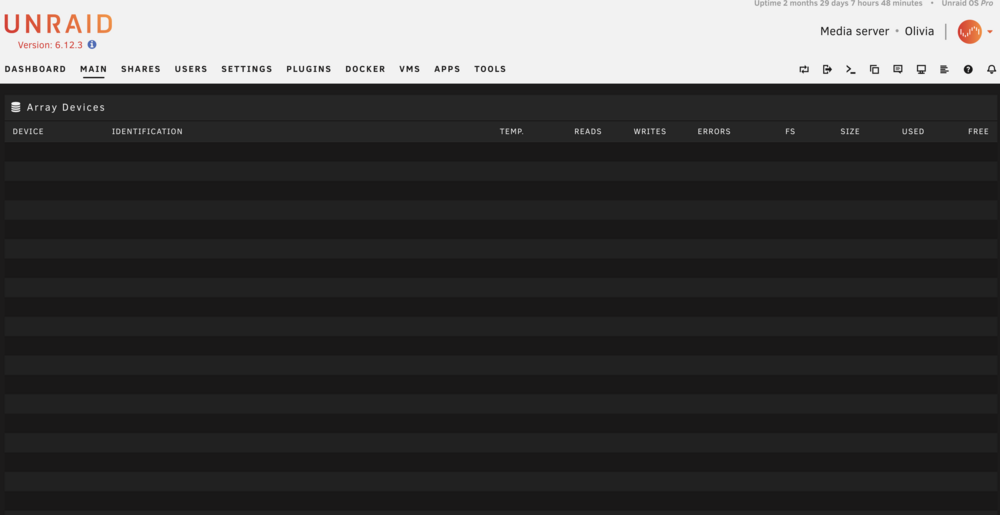Open the Shares tab
1000x515 pixels.
[141, 69]
